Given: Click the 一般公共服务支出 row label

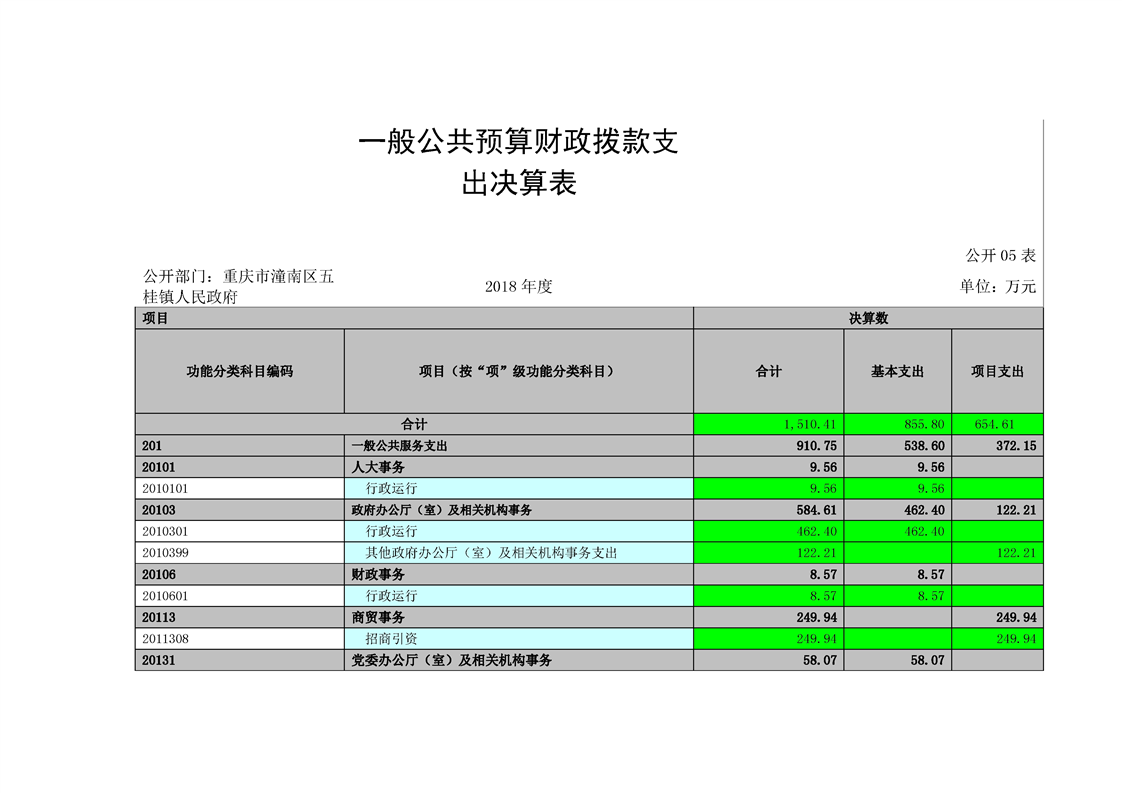Looking at the screenshot, I should coord(399,446).
